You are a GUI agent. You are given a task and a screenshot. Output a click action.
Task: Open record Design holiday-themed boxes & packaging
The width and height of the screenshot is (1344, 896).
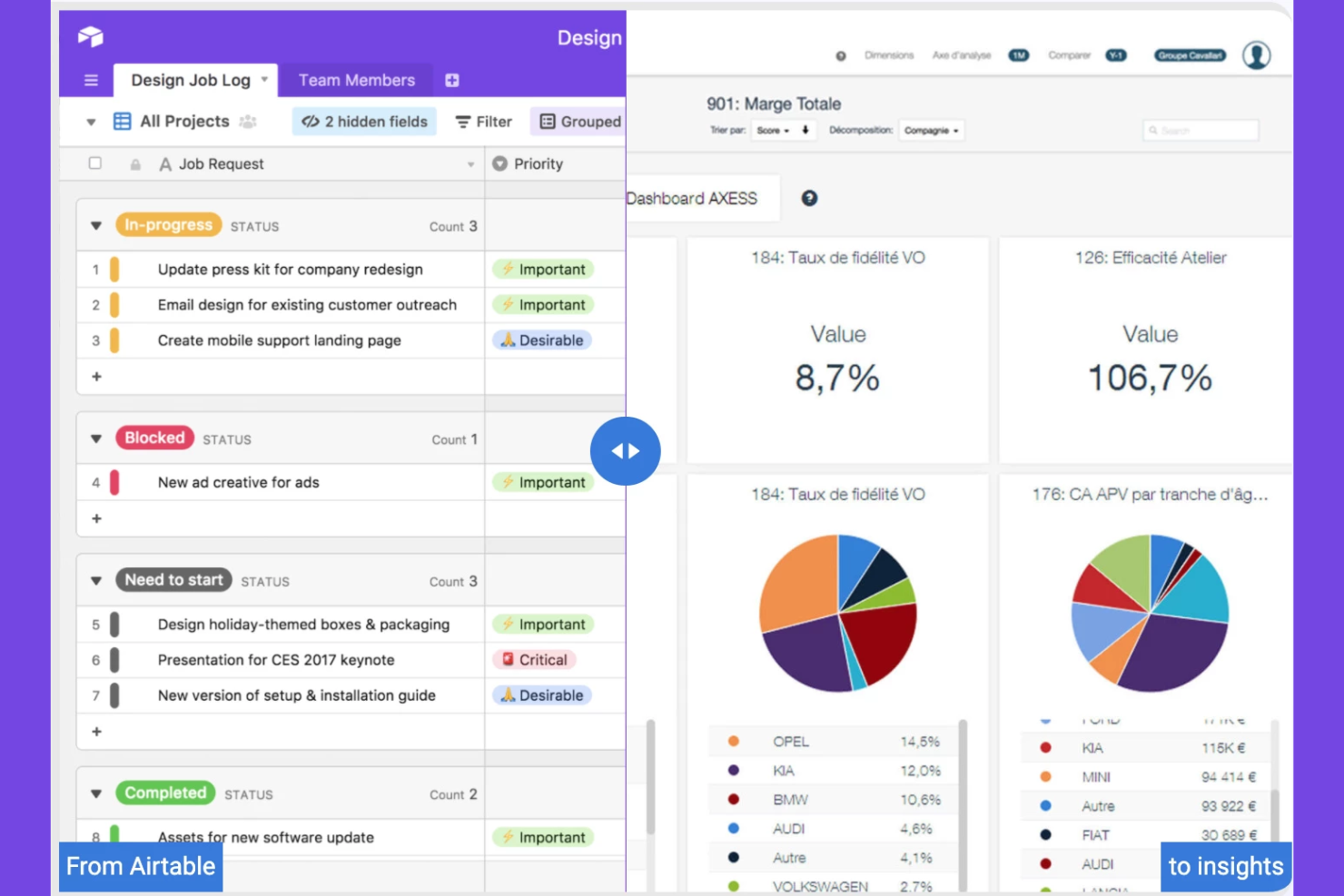[303, 625]
